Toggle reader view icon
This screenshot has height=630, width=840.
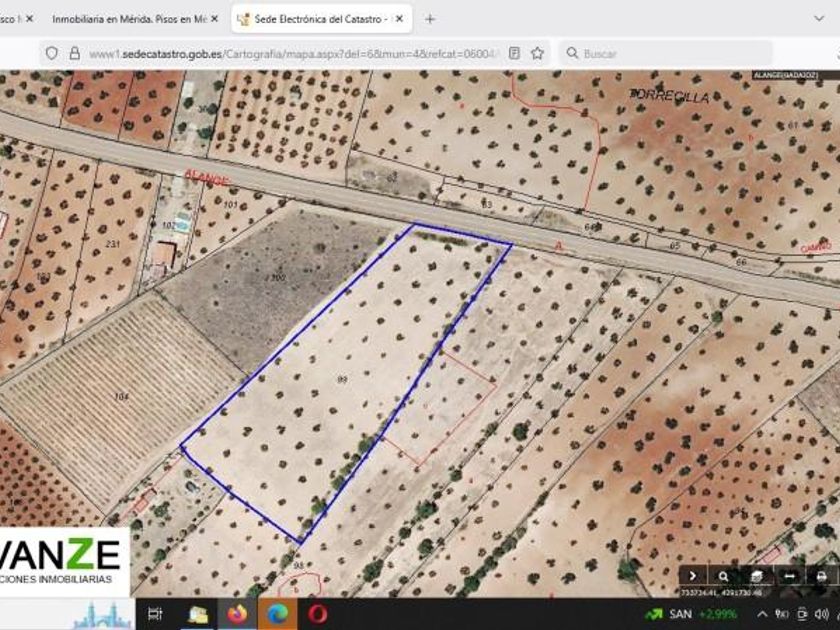click(514, 53)
